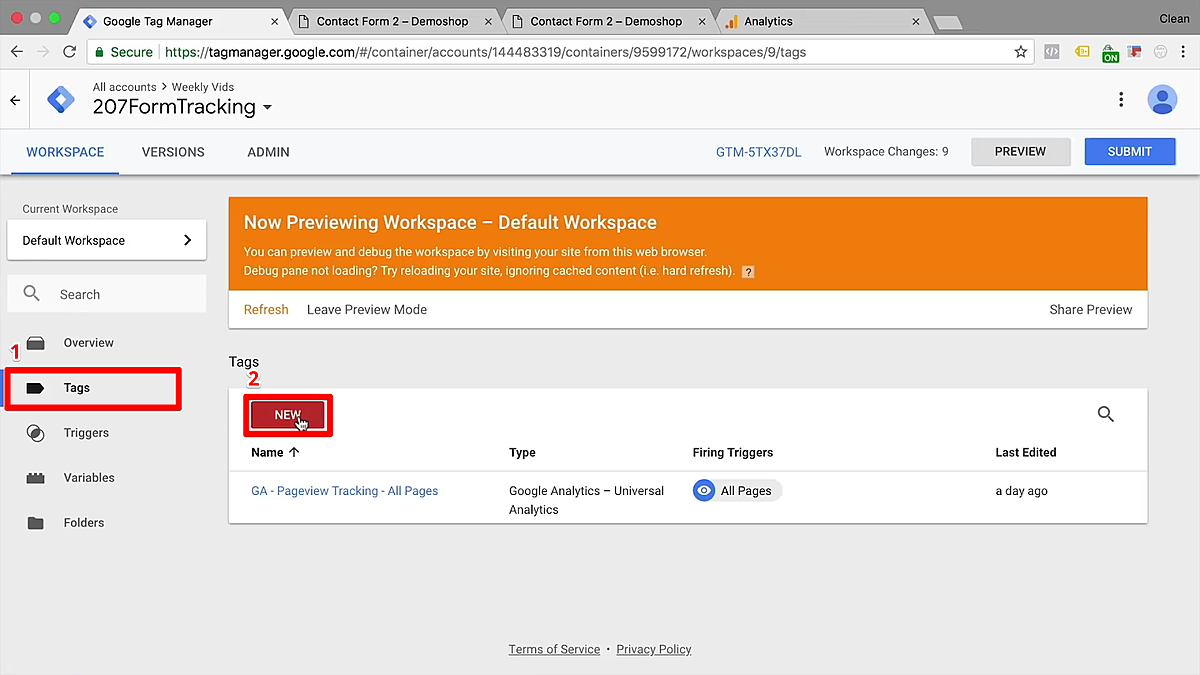1200x675 pixels.
Task: Click the Last Edited column header
Action: tap(1026, 452)
